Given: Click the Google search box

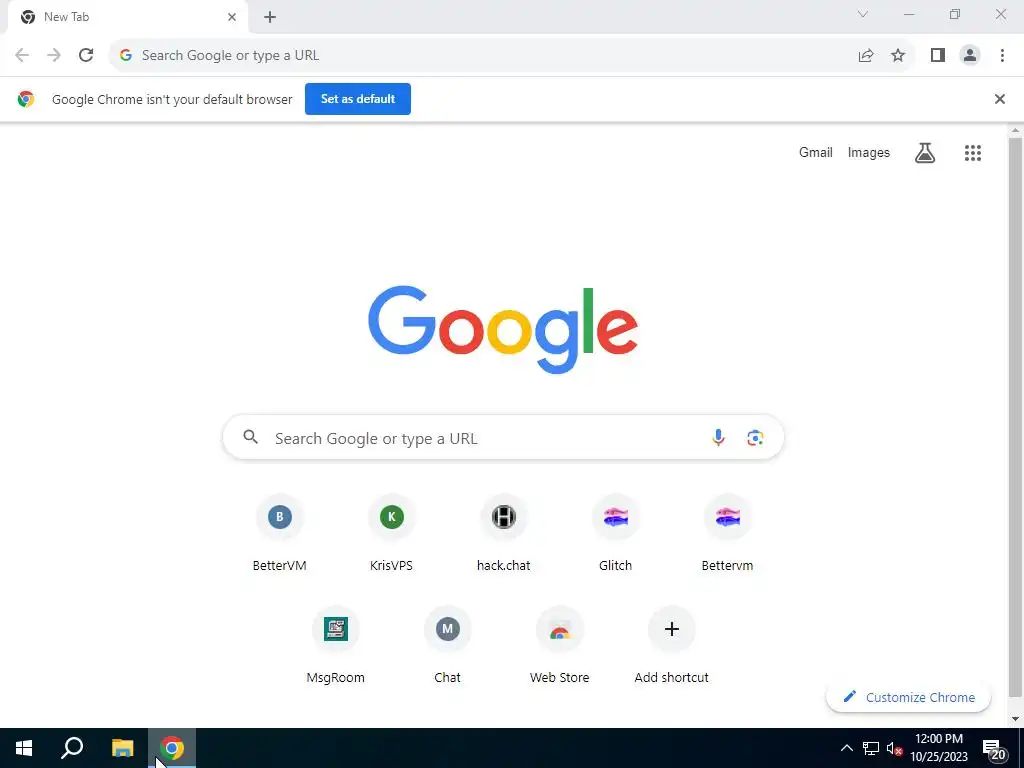Looking at the screenshot, I should 503,437.
